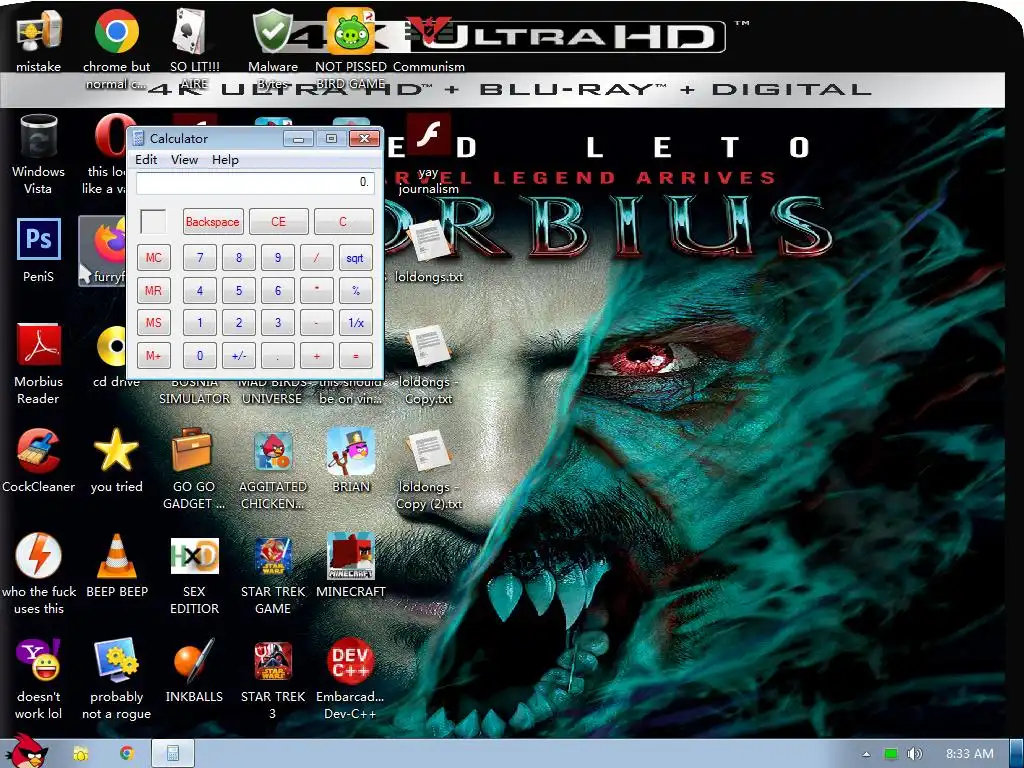The height and width of the screenshot is (768, 1024).
Task: Select the 'loldongs - Copy (2).txt' file
Action: 428,470
